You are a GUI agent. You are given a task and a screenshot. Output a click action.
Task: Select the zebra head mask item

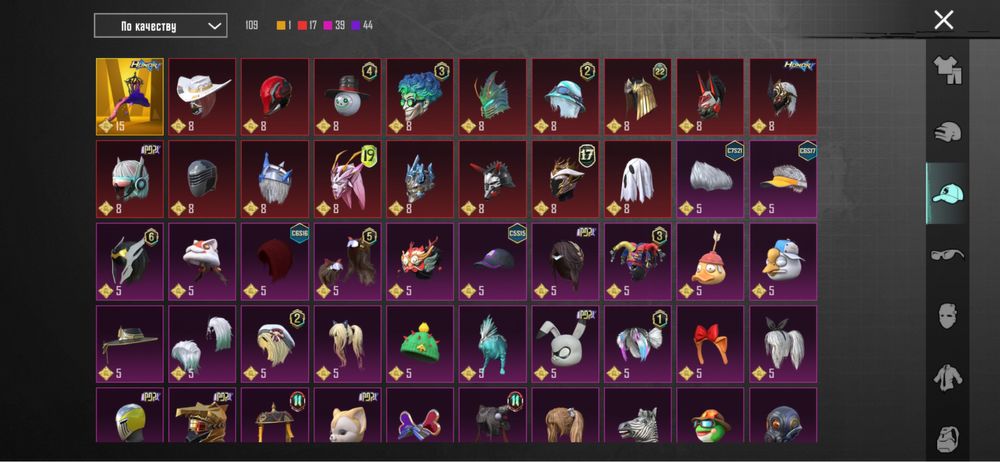[x=638, y=415]
